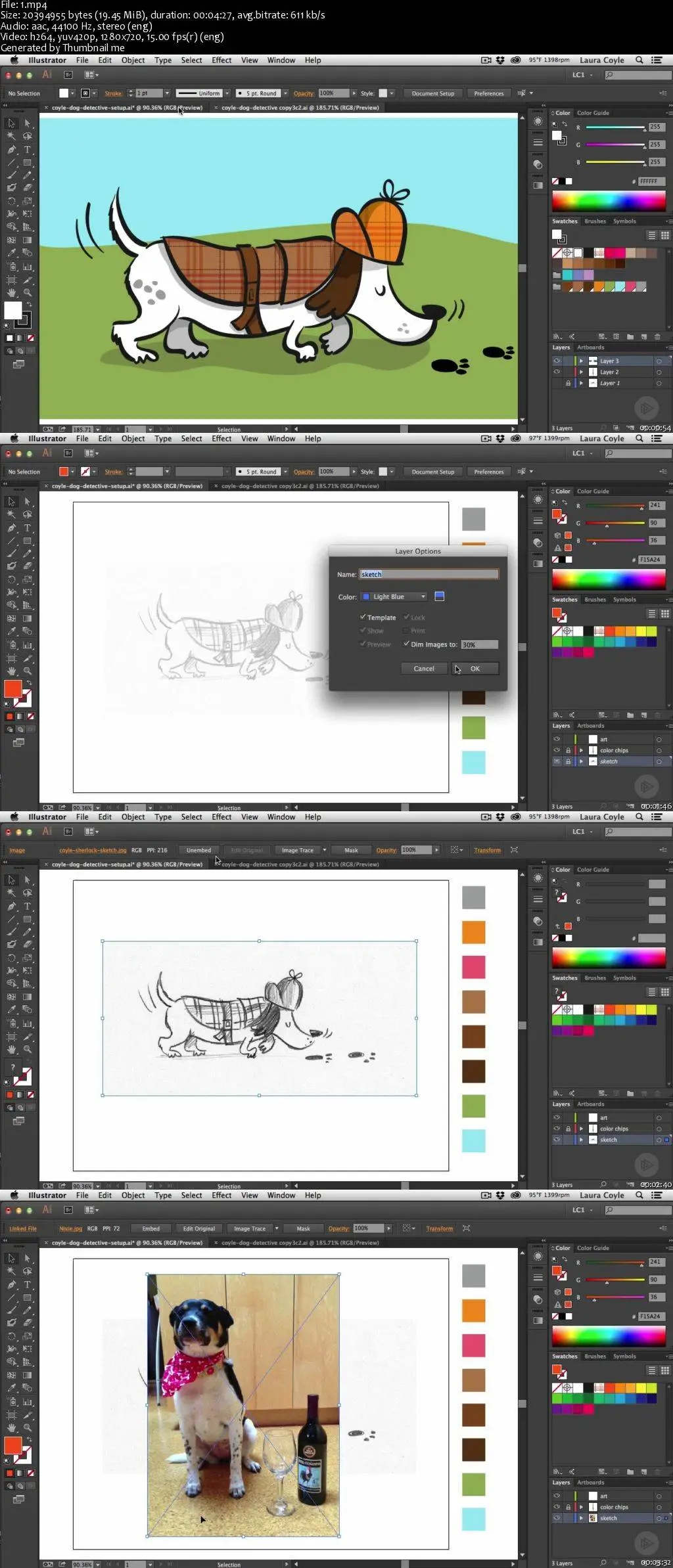
Task: Click Embed button in dog photo frame
Action: [x=151, y=1228]
